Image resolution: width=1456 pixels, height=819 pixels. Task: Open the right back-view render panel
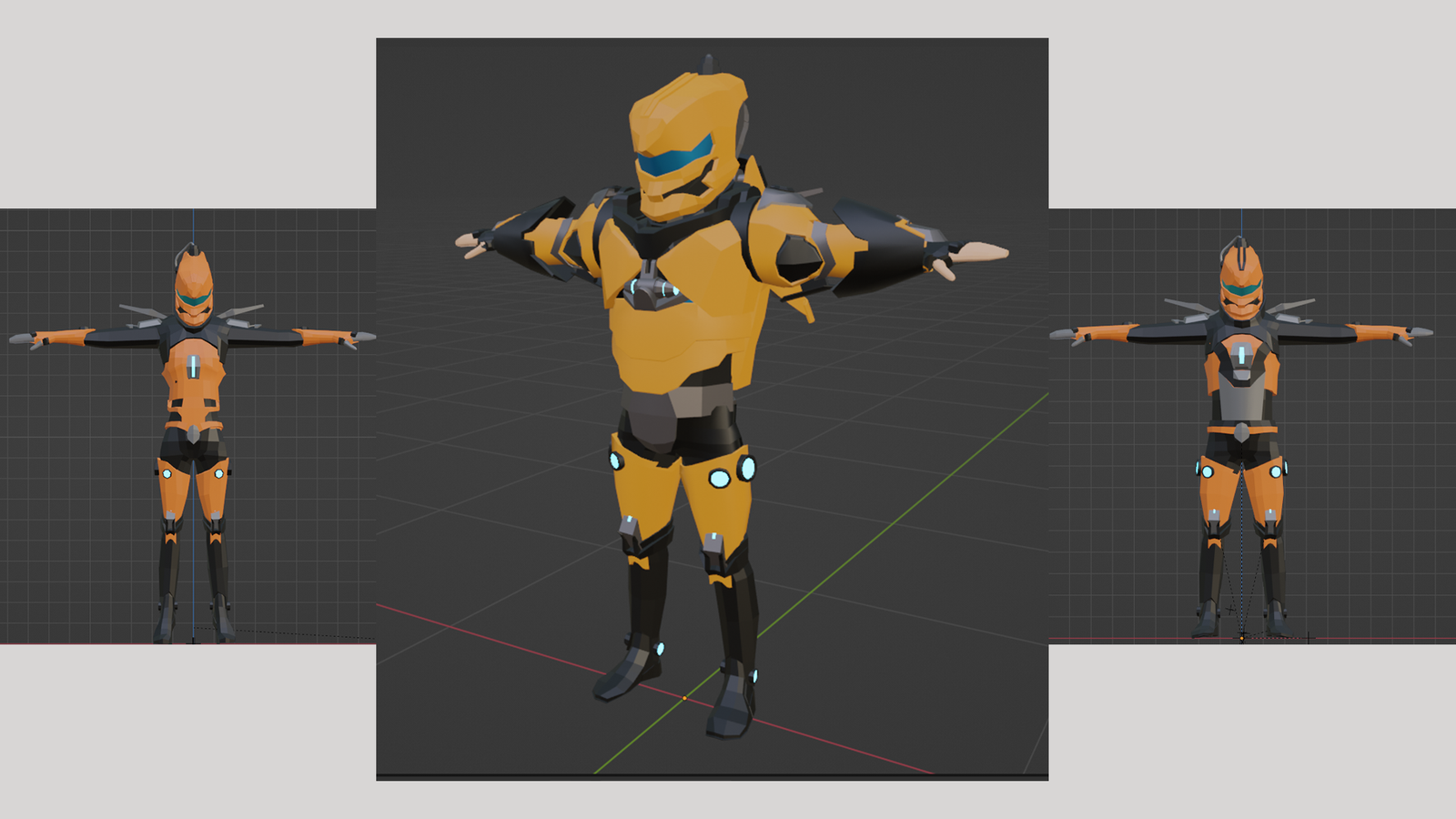(1252, 426)
